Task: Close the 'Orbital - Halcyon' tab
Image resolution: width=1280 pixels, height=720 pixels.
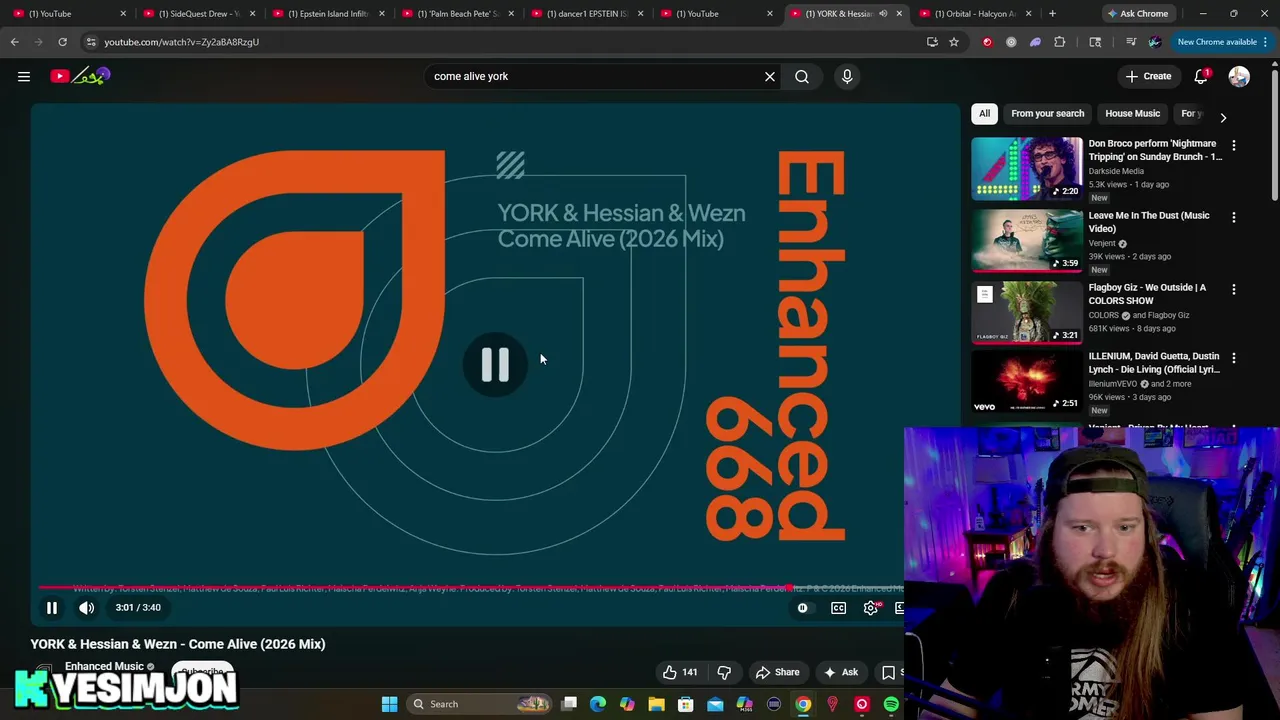Action: [1028, 13]
